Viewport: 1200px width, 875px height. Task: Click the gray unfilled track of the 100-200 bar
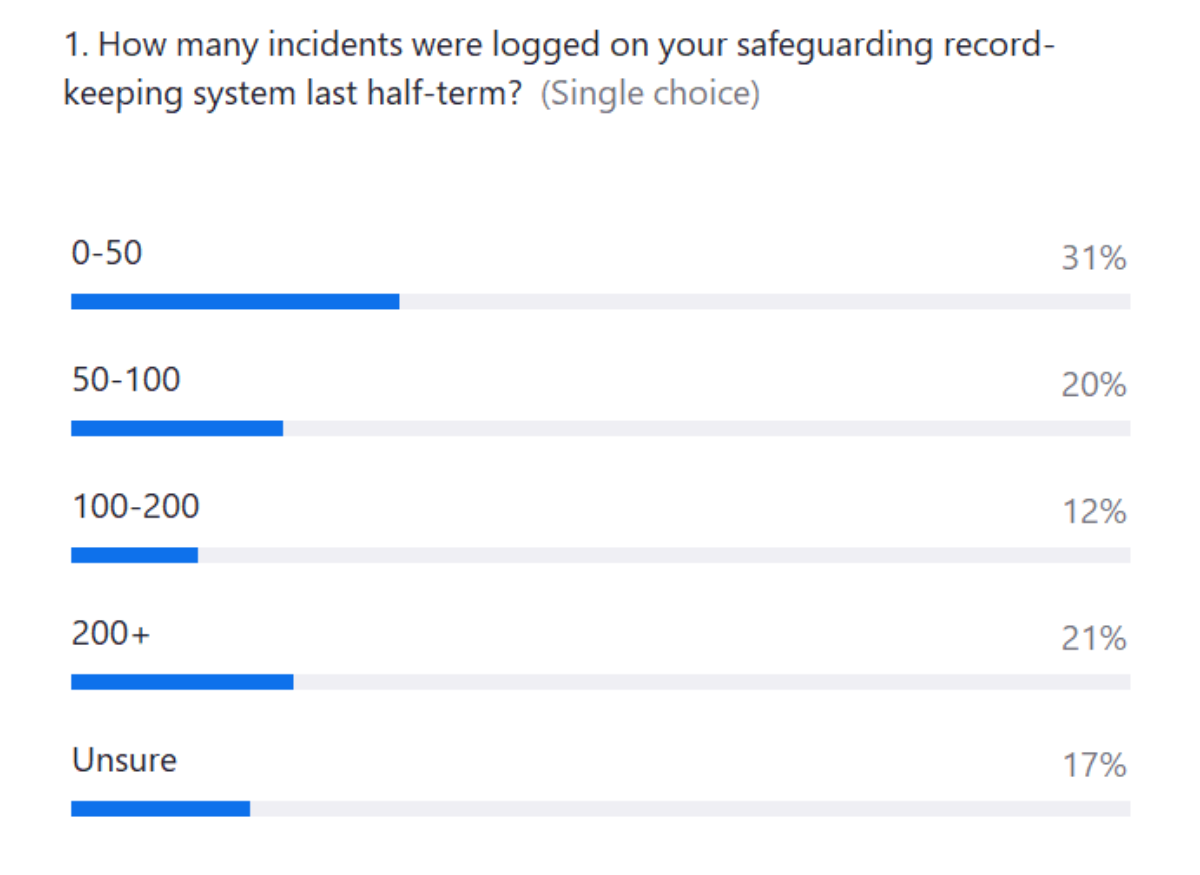[x=664, y=555]
